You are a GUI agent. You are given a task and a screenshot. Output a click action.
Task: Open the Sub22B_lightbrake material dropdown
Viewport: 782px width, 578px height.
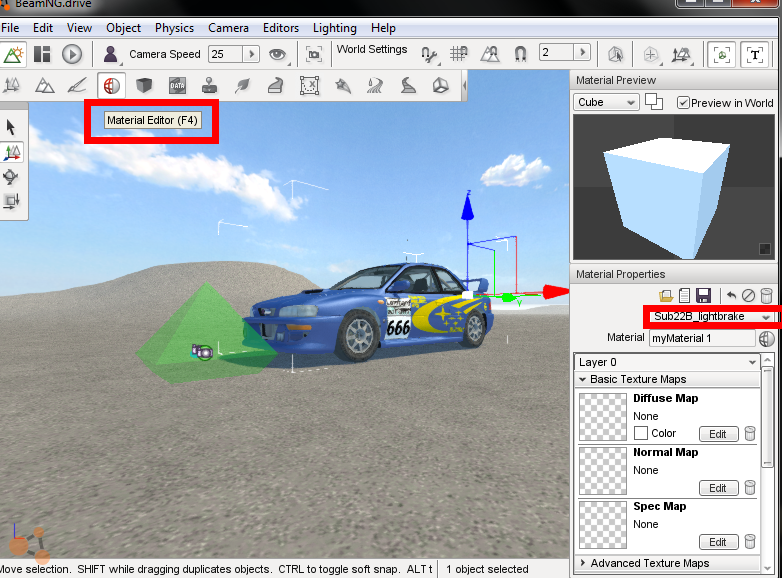(712, 316)
